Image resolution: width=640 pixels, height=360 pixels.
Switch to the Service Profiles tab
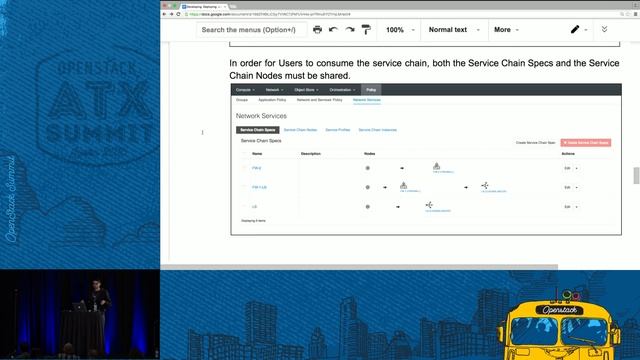click(x=338, y=130)
